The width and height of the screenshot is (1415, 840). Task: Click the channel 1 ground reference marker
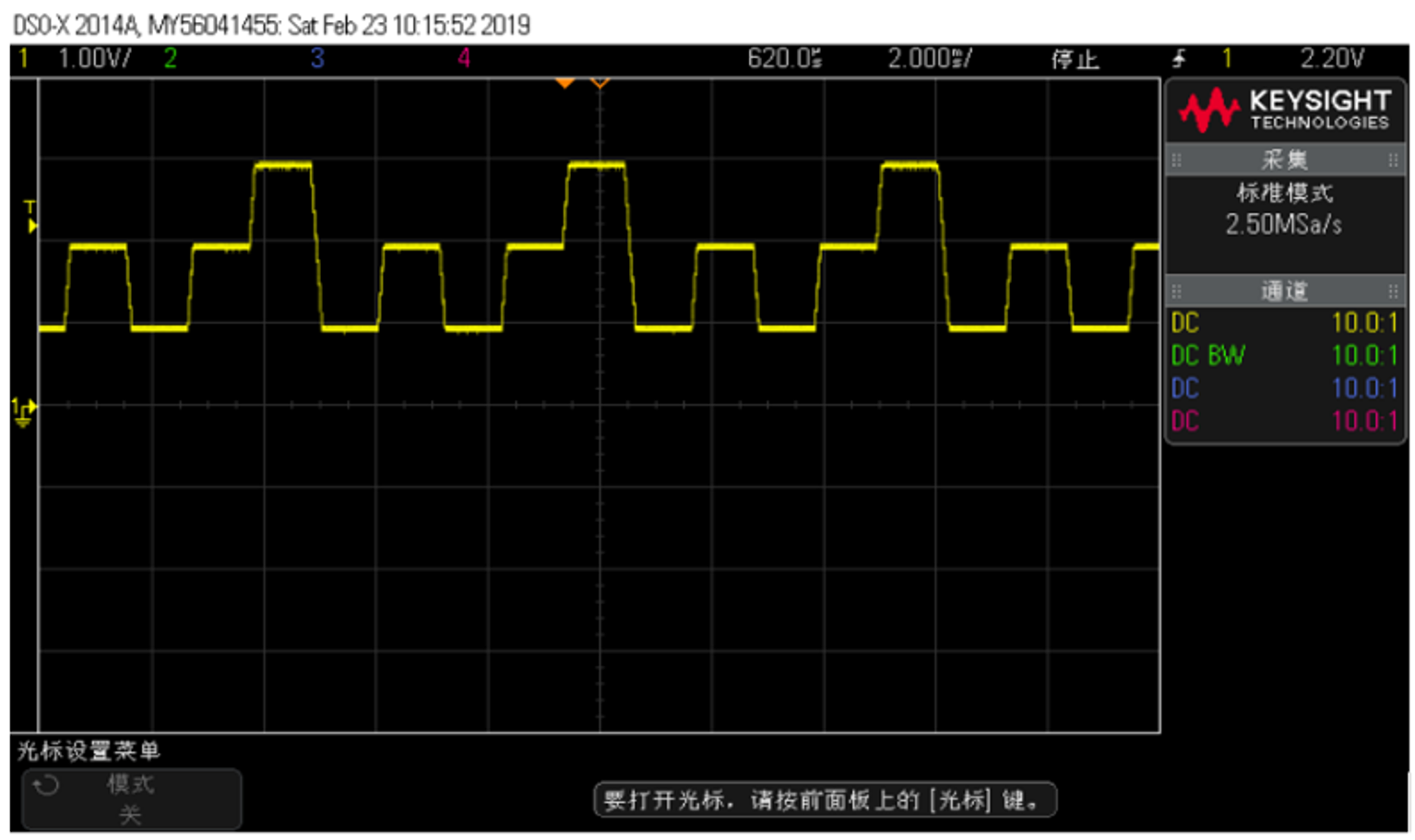[x=24, y=411]
